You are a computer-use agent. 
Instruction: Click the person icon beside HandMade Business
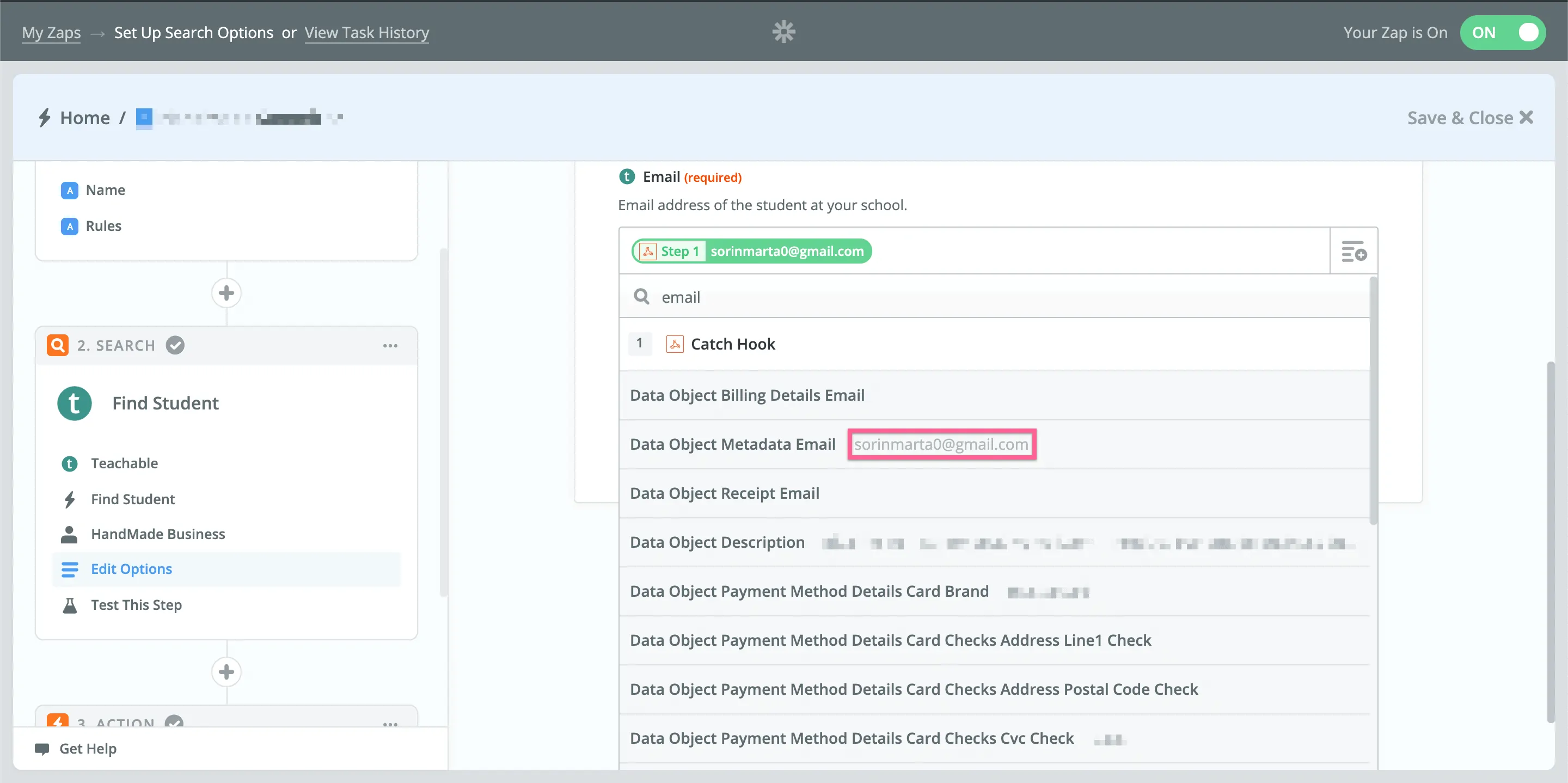point(69,534)
